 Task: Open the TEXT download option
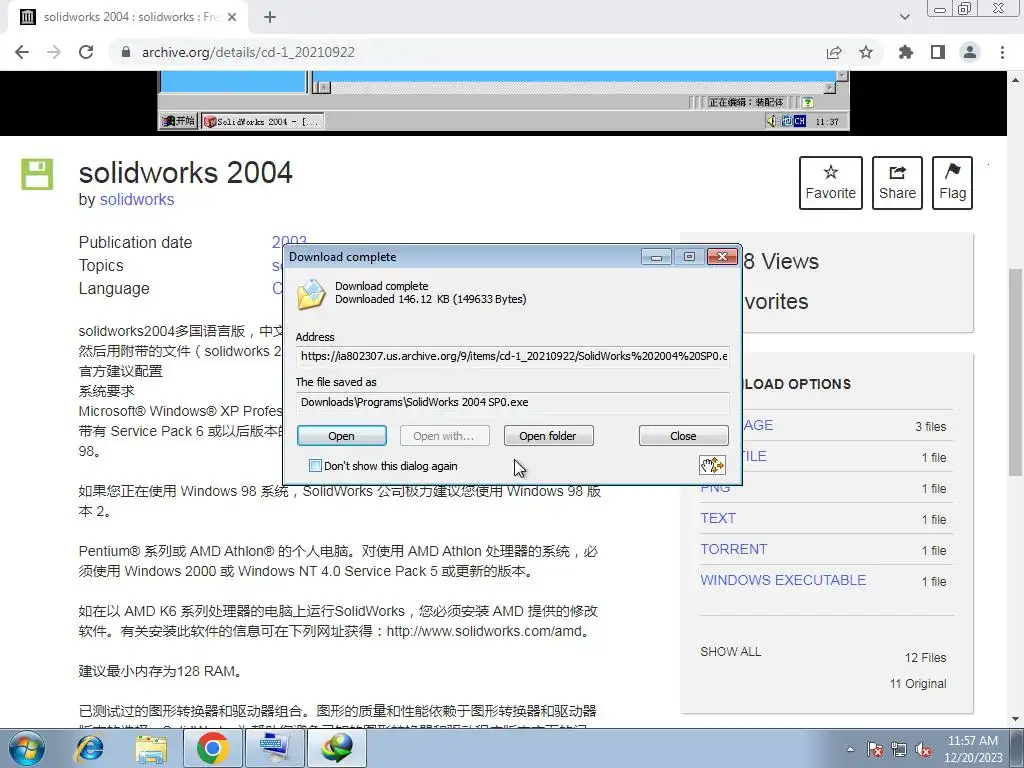(x=718, y=519)
